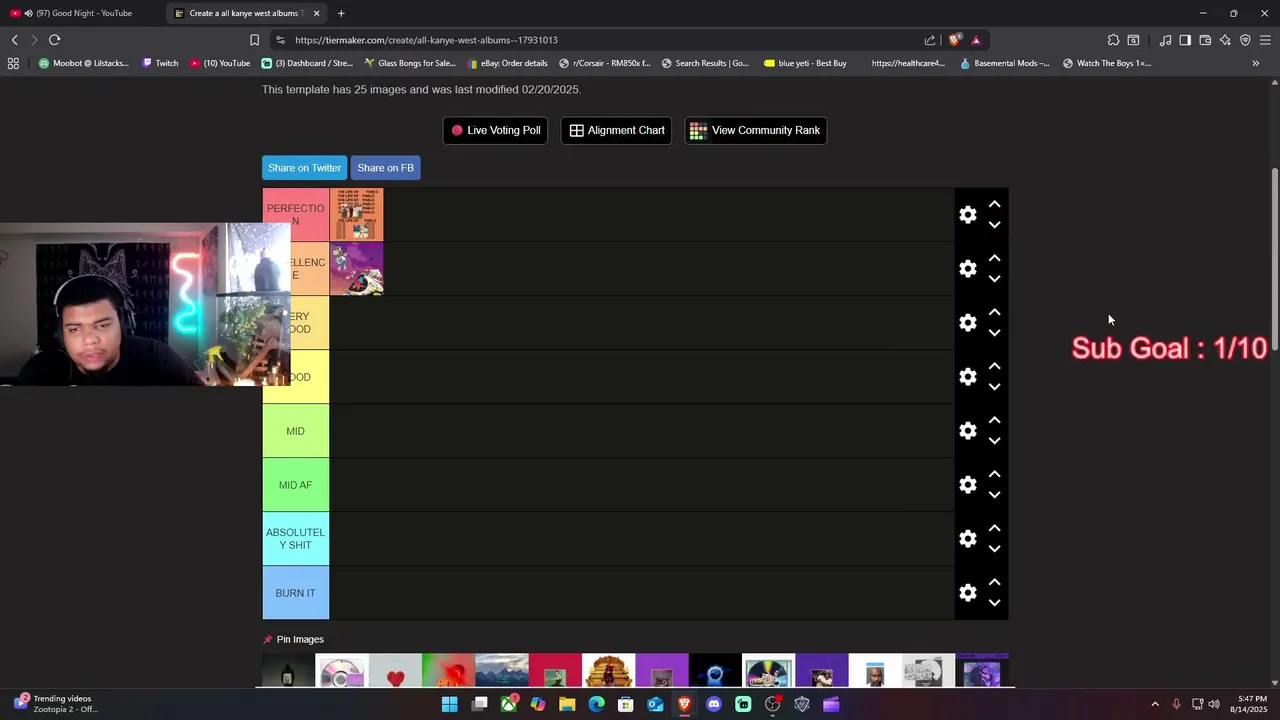Open Xbox app from the taskbar
This screenshot has width=1280, height=720.
tap(509, 704)
